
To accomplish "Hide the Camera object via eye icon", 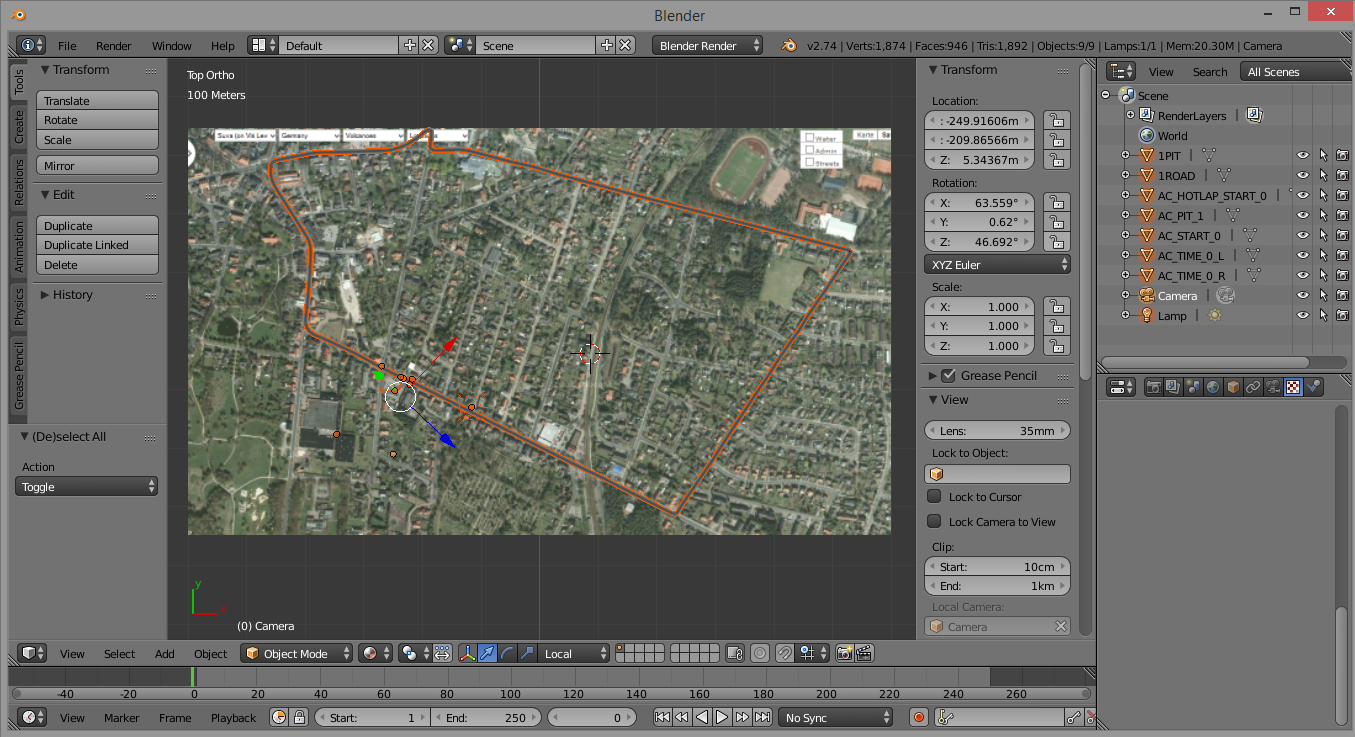I will (1303, 295).
